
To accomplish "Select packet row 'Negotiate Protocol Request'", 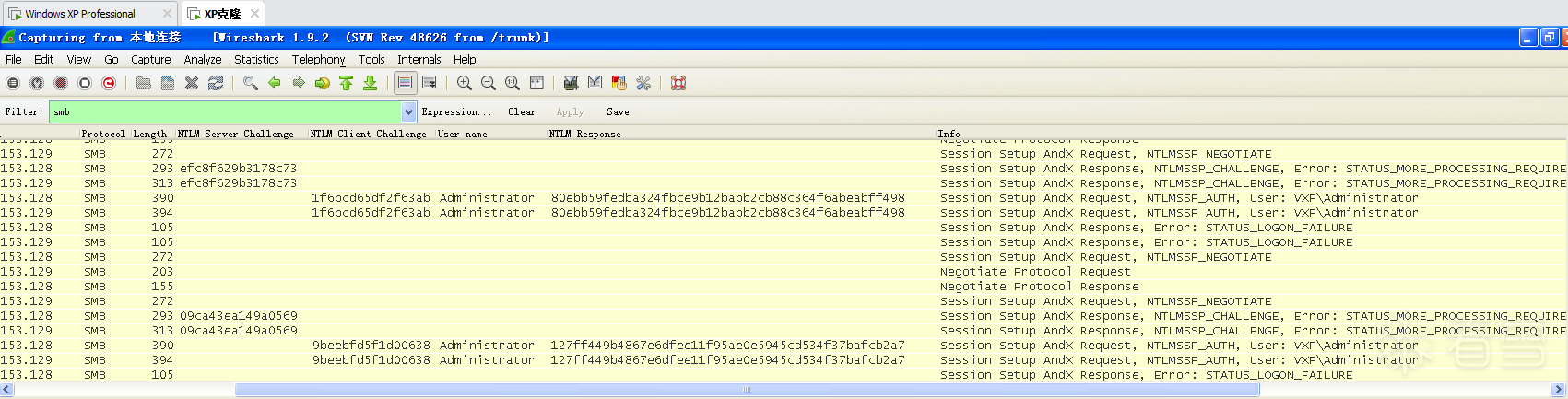I will point(783,272).
